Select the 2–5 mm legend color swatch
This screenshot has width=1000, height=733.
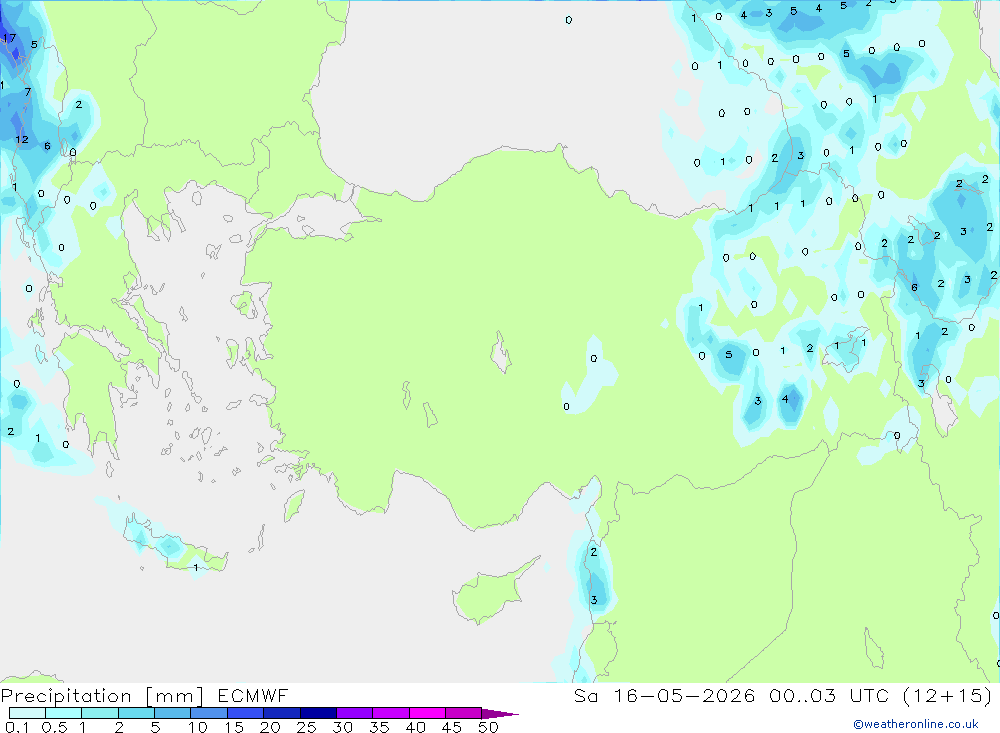[136, 713]
